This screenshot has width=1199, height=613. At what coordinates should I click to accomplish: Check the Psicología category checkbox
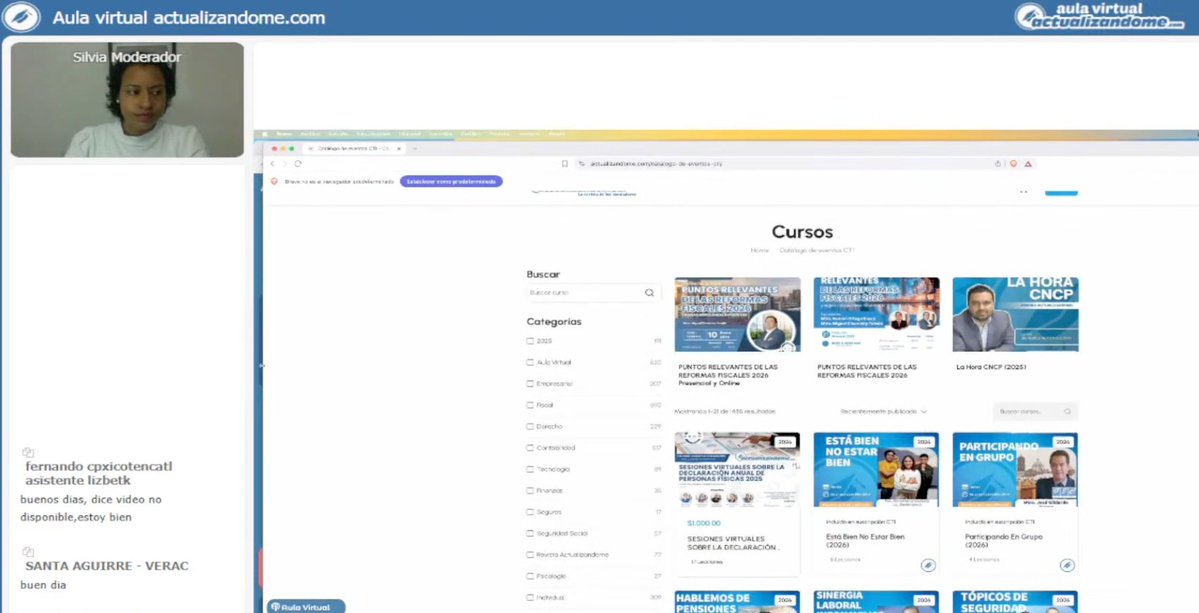(x=531, y=576)
